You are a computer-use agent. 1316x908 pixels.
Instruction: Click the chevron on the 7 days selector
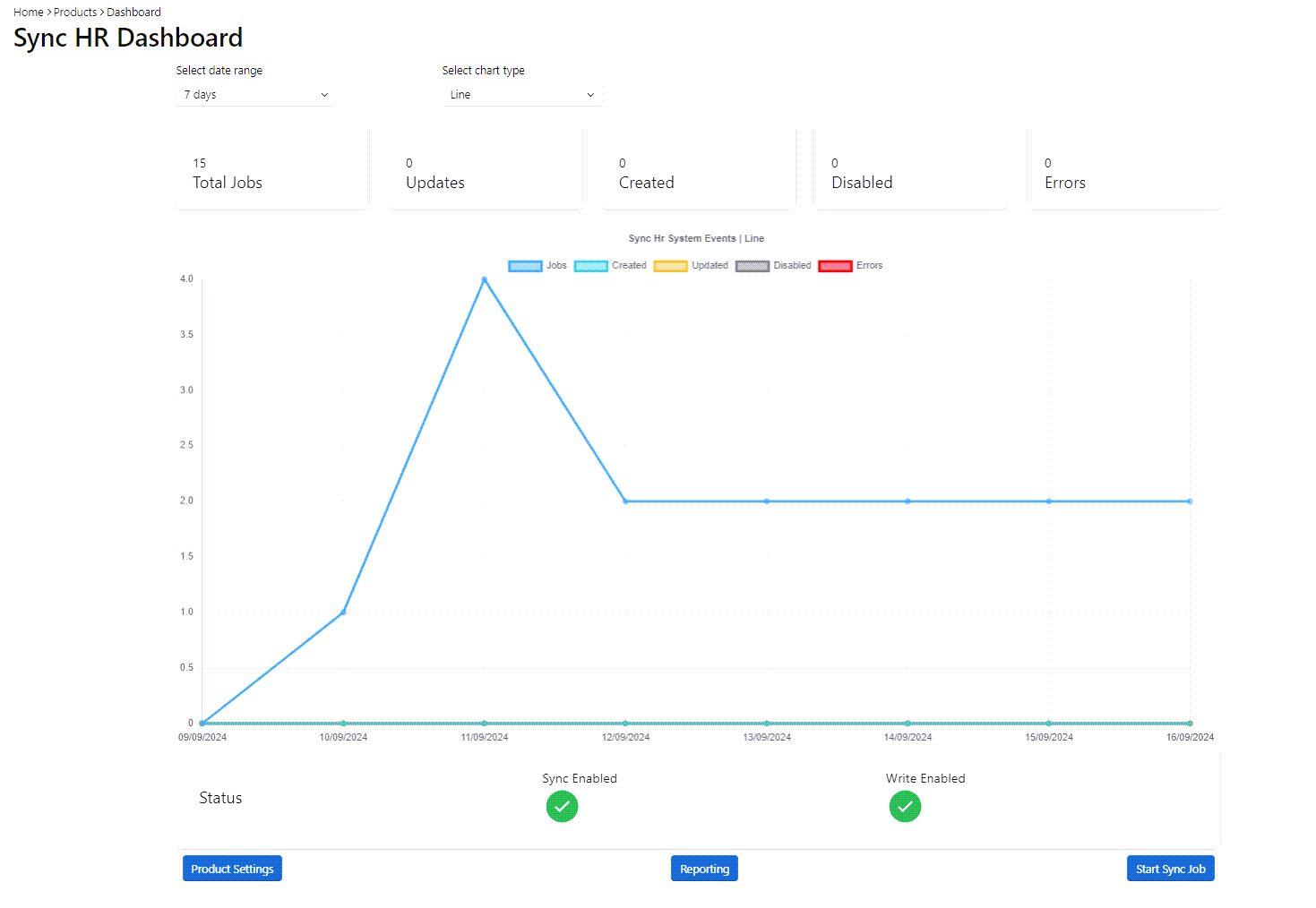point(324,95)
